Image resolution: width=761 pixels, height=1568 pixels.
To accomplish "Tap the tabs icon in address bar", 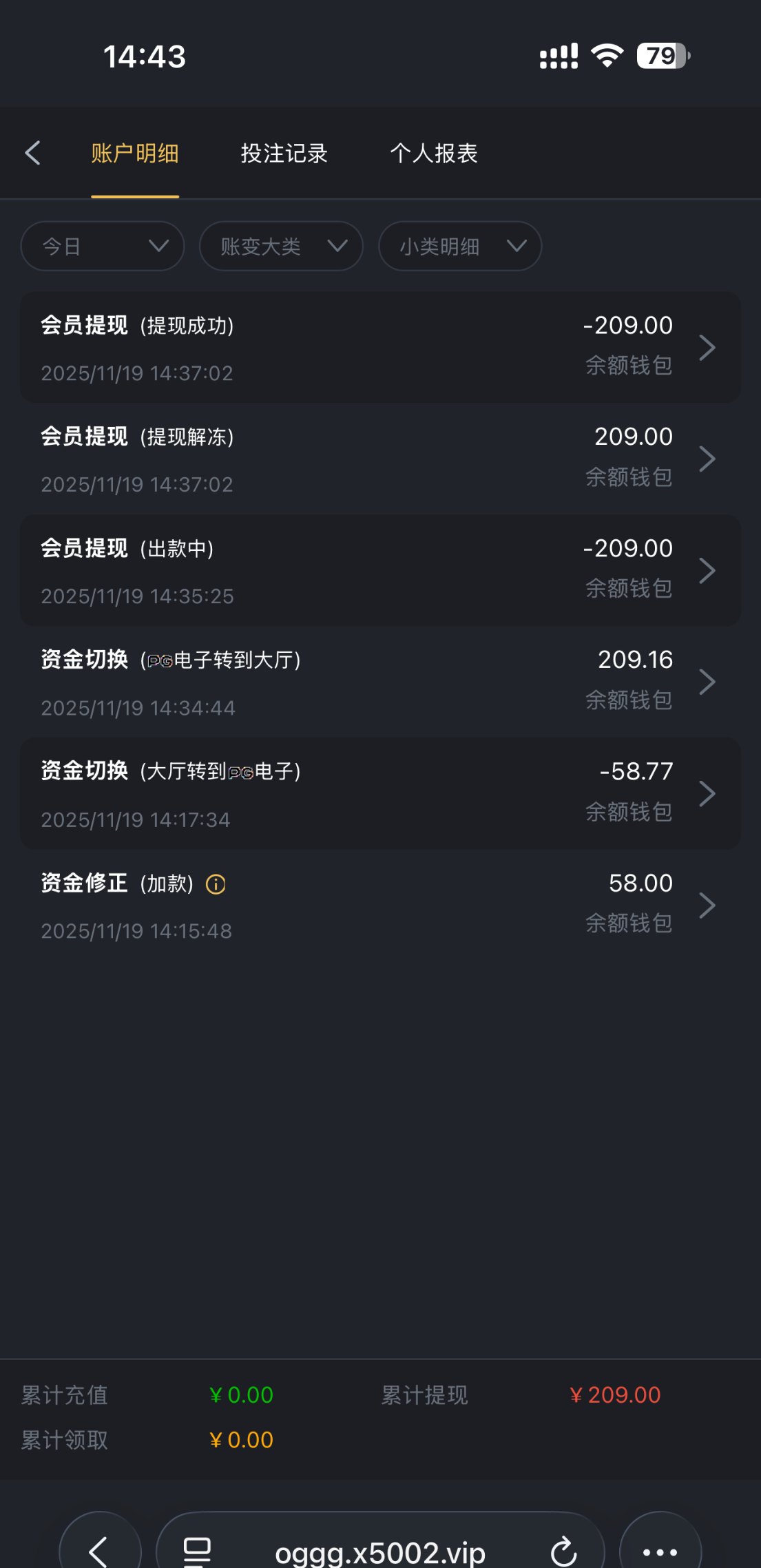I will pos(197,1551).
